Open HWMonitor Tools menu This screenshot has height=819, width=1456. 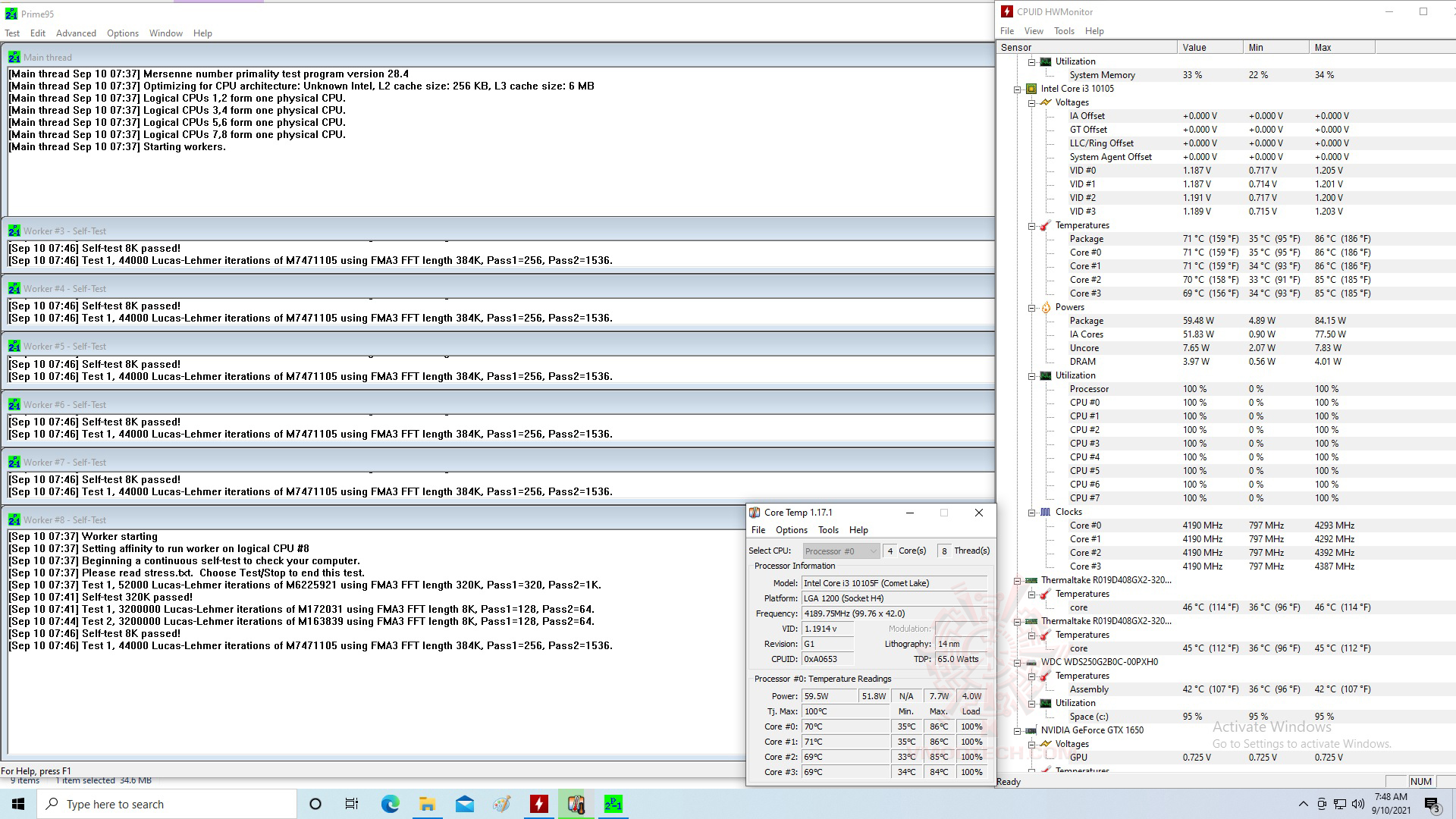point(1063,31)
